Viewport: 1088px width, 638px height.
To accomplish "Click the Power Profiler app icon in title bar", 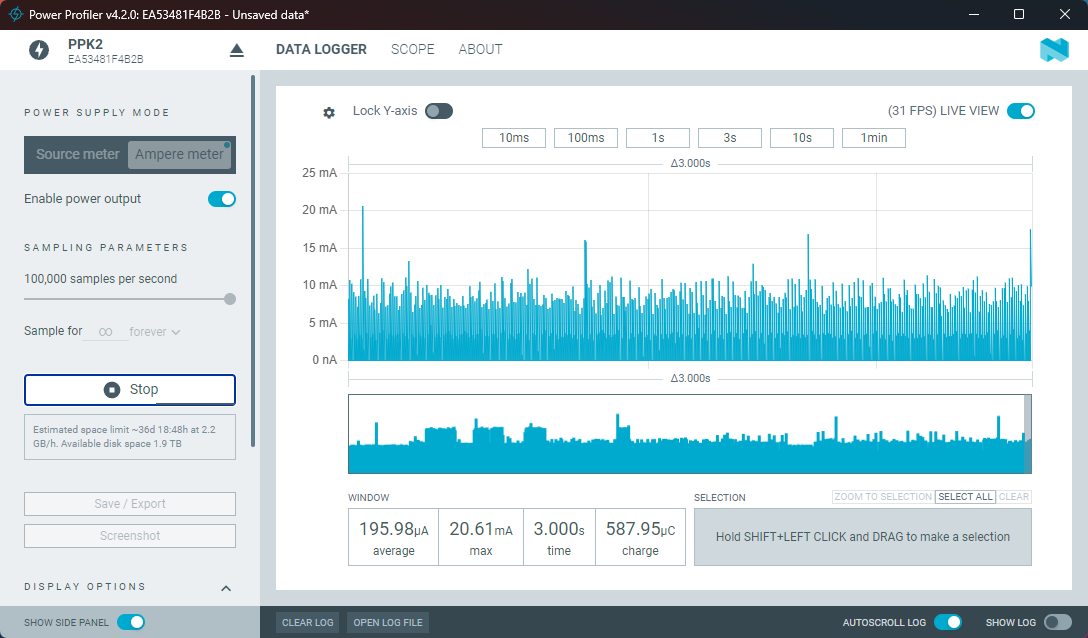I will pyautogui.click(x=16, y=14).
